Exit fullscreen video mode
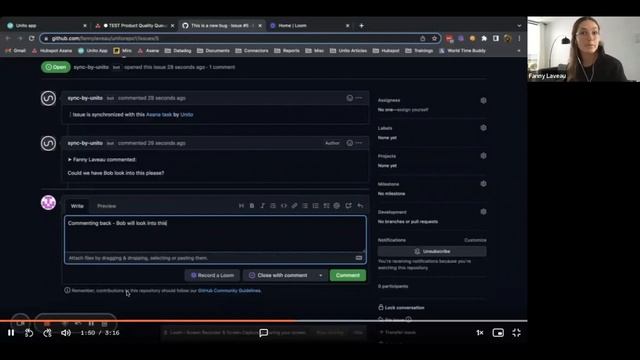Image resolution: width=640 pixels, height=360 pixels. pos(516,333)
